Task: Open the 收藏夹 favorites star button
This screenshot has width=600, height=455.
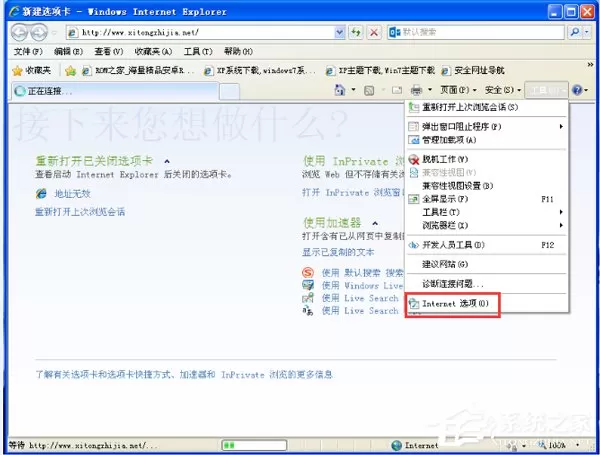Action: [x=32, y=71]
